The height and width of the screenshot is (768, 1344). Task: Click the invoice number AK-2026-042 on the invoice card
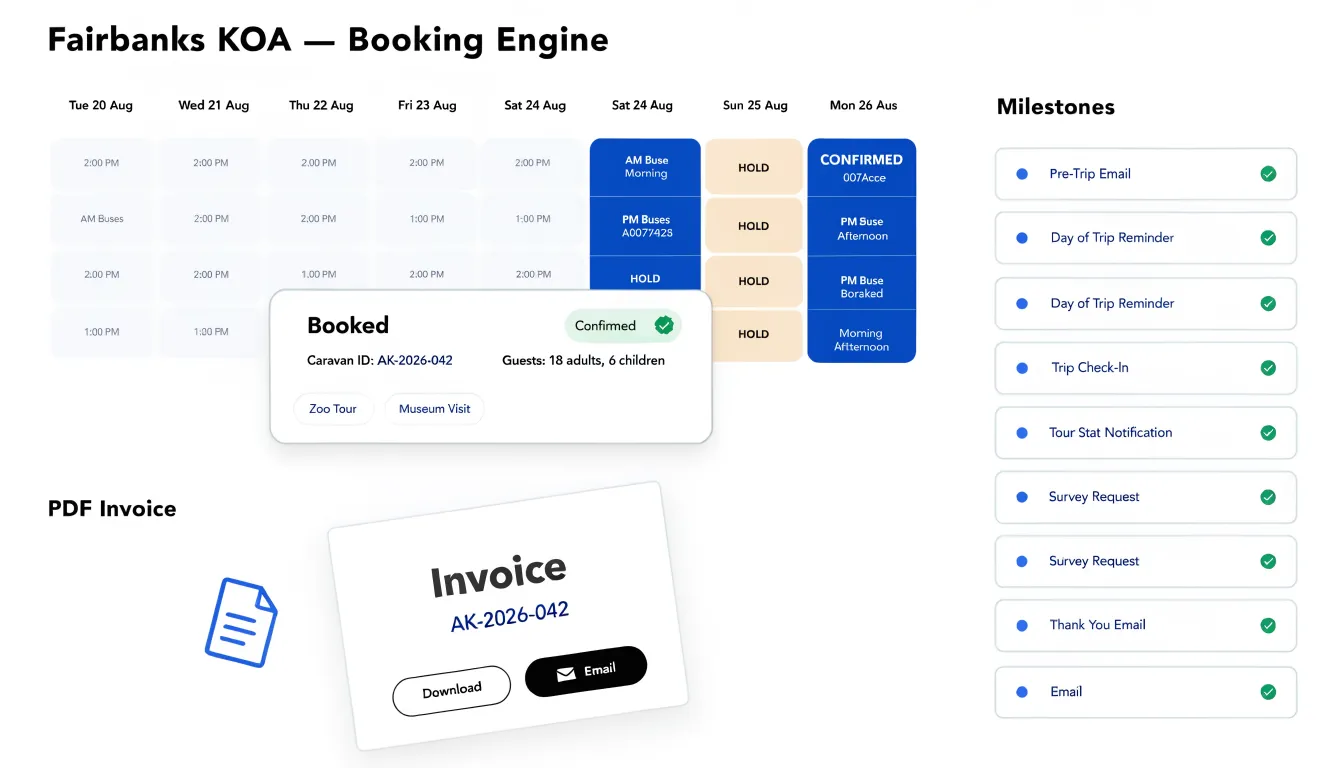(510, 617)
